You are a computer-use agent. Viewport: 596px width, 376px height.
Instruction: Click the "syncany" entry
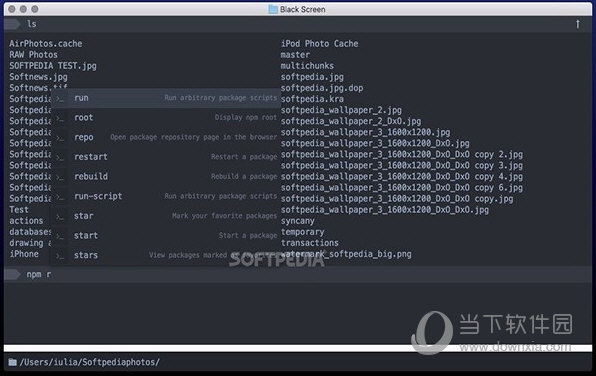click(298, 221)
